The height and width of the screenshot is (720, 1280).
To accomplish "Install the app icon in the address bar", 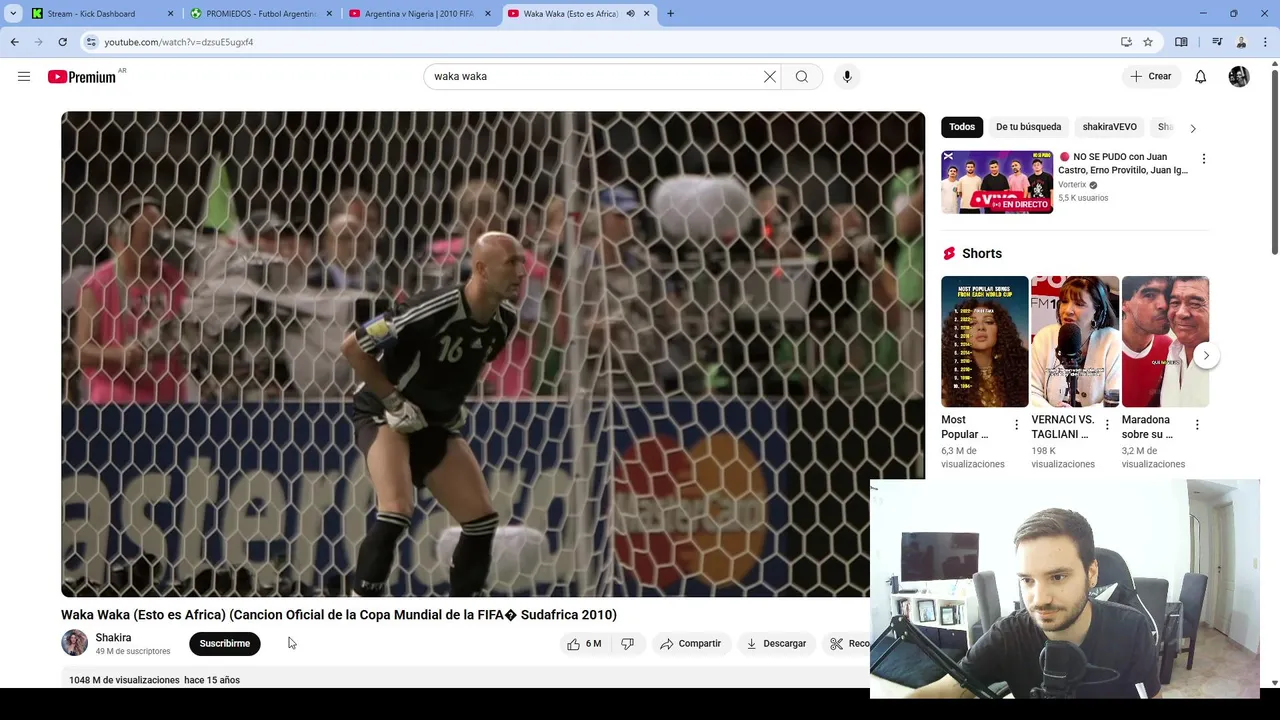I will point(1126,42).
